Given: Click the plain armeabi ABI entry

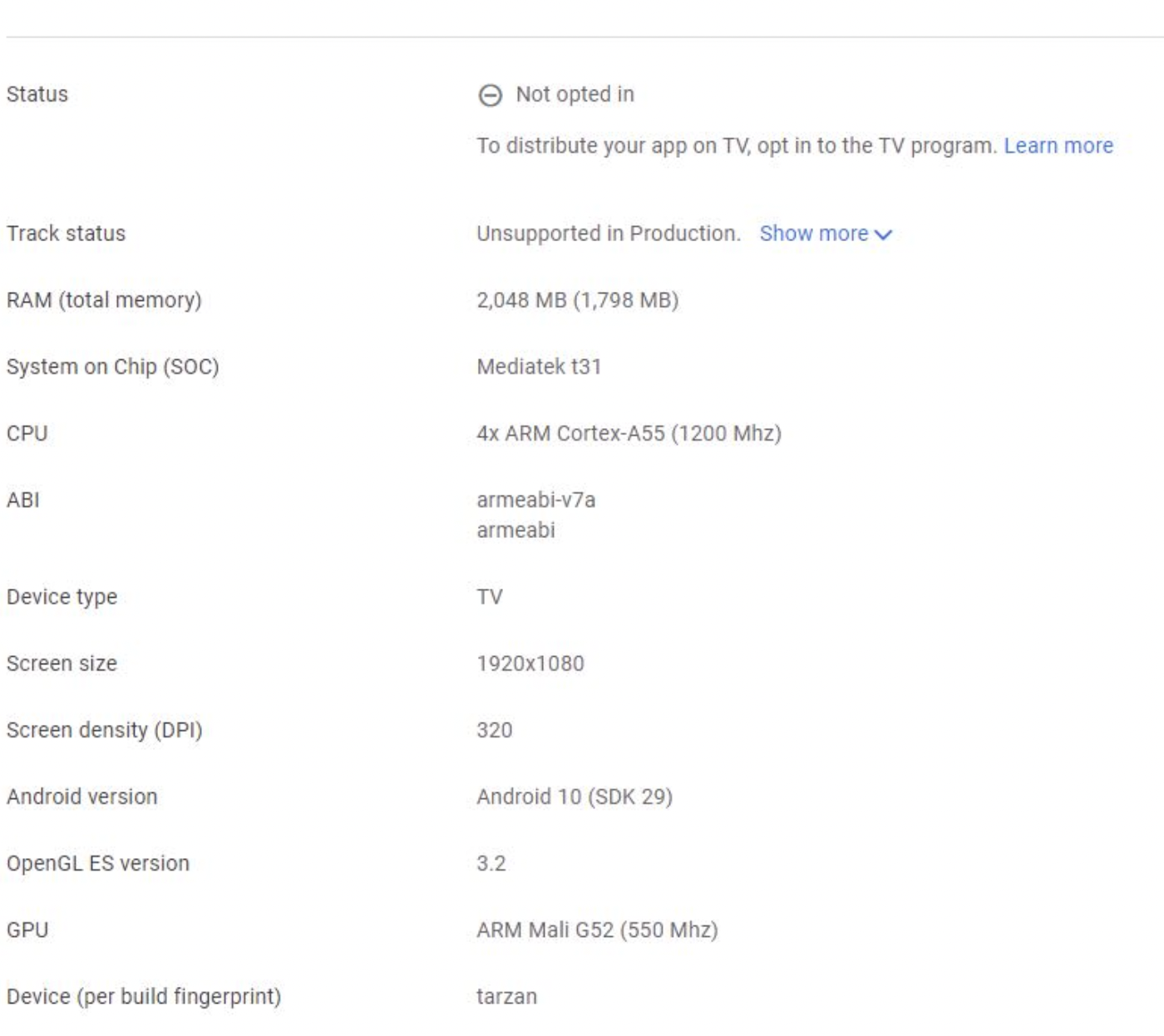Looking at the screenshot, I should (515, 530).
